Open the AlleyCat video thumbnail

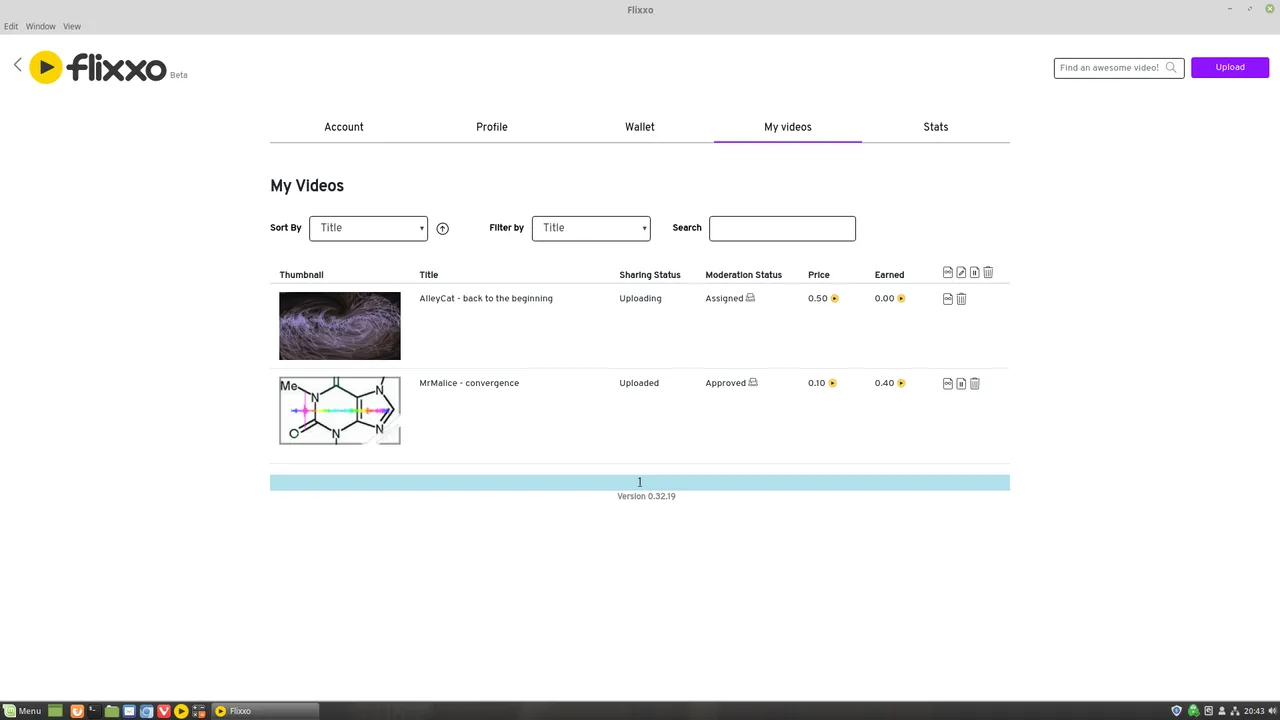pyautogui.click(x=340, y=326)
